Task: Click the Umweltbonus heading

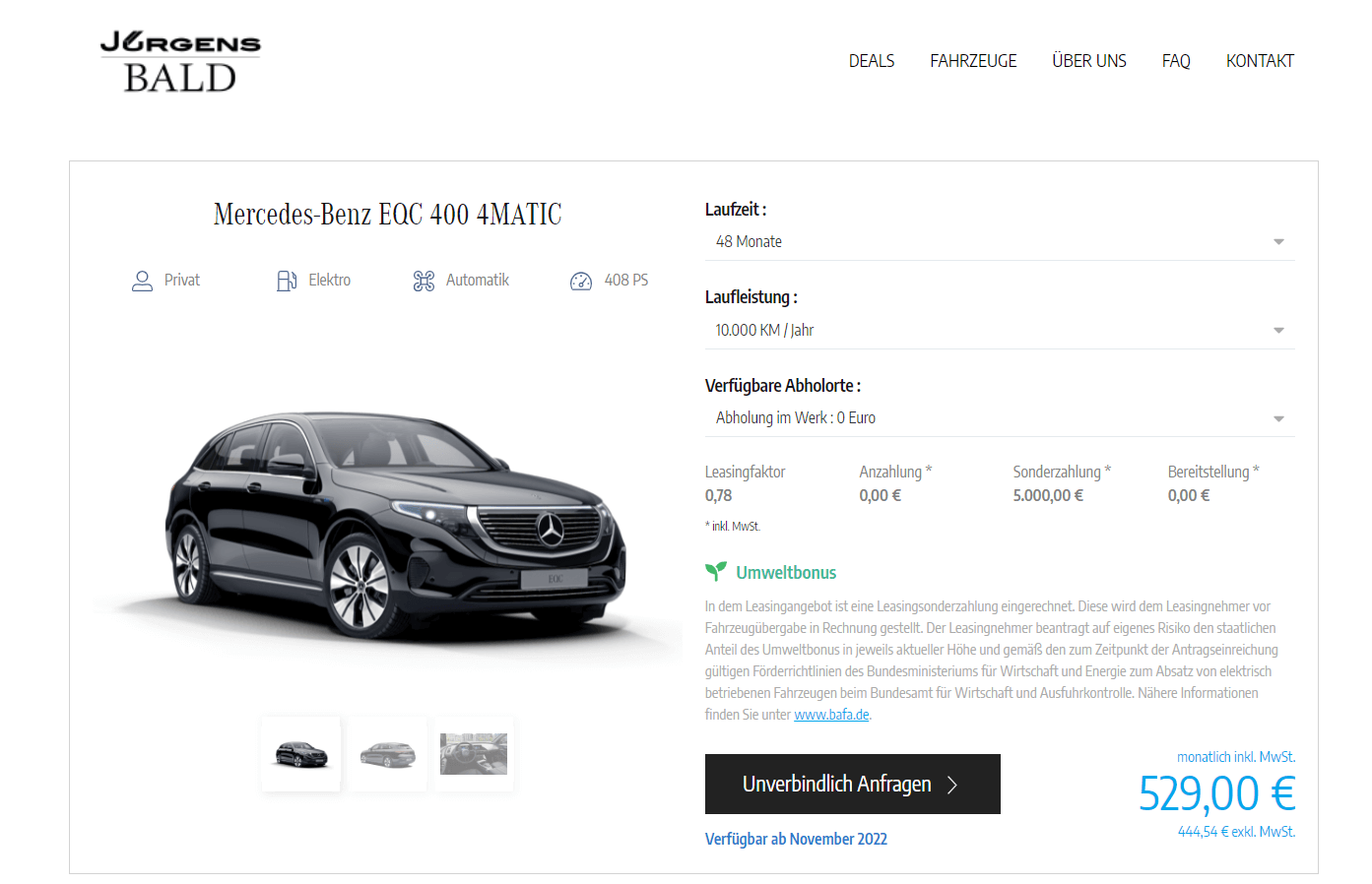Action: [786, 573]
